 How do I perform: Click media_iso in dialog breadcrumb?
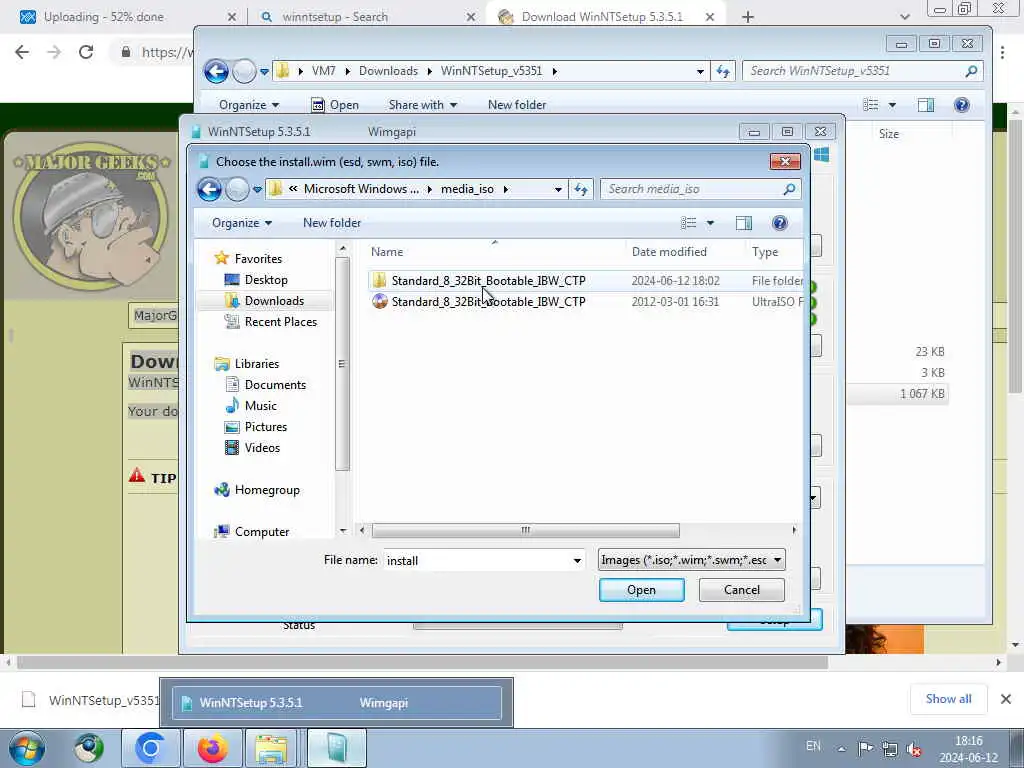coord(467,189)
